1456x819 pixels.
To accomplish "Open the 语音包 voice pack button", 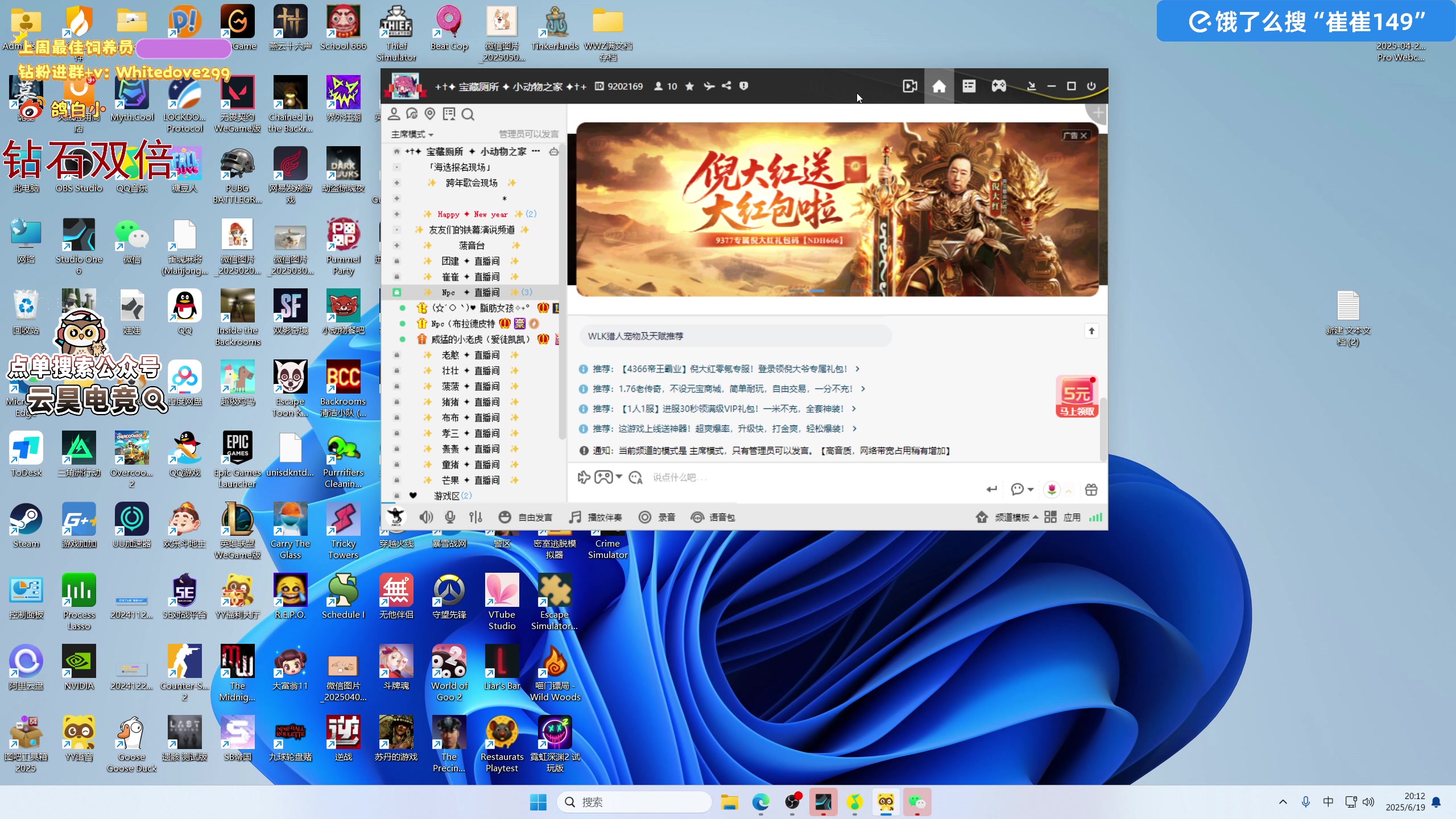I will pyautogui.click(x=713, y=517).
